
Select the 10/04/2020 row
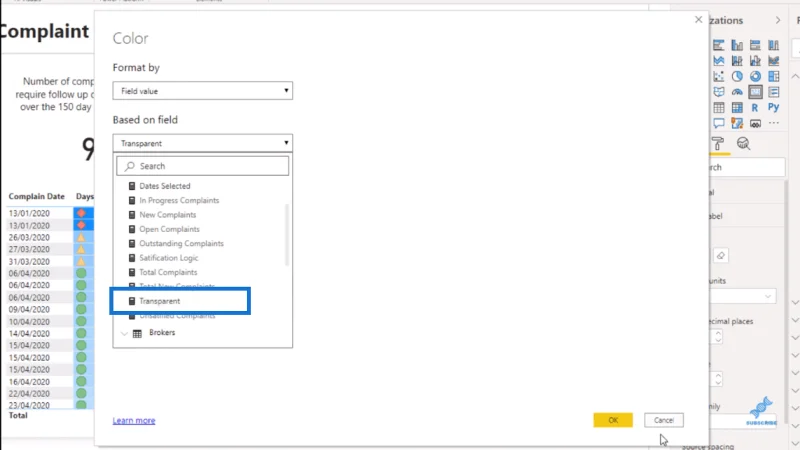click(x=29, y=321)
